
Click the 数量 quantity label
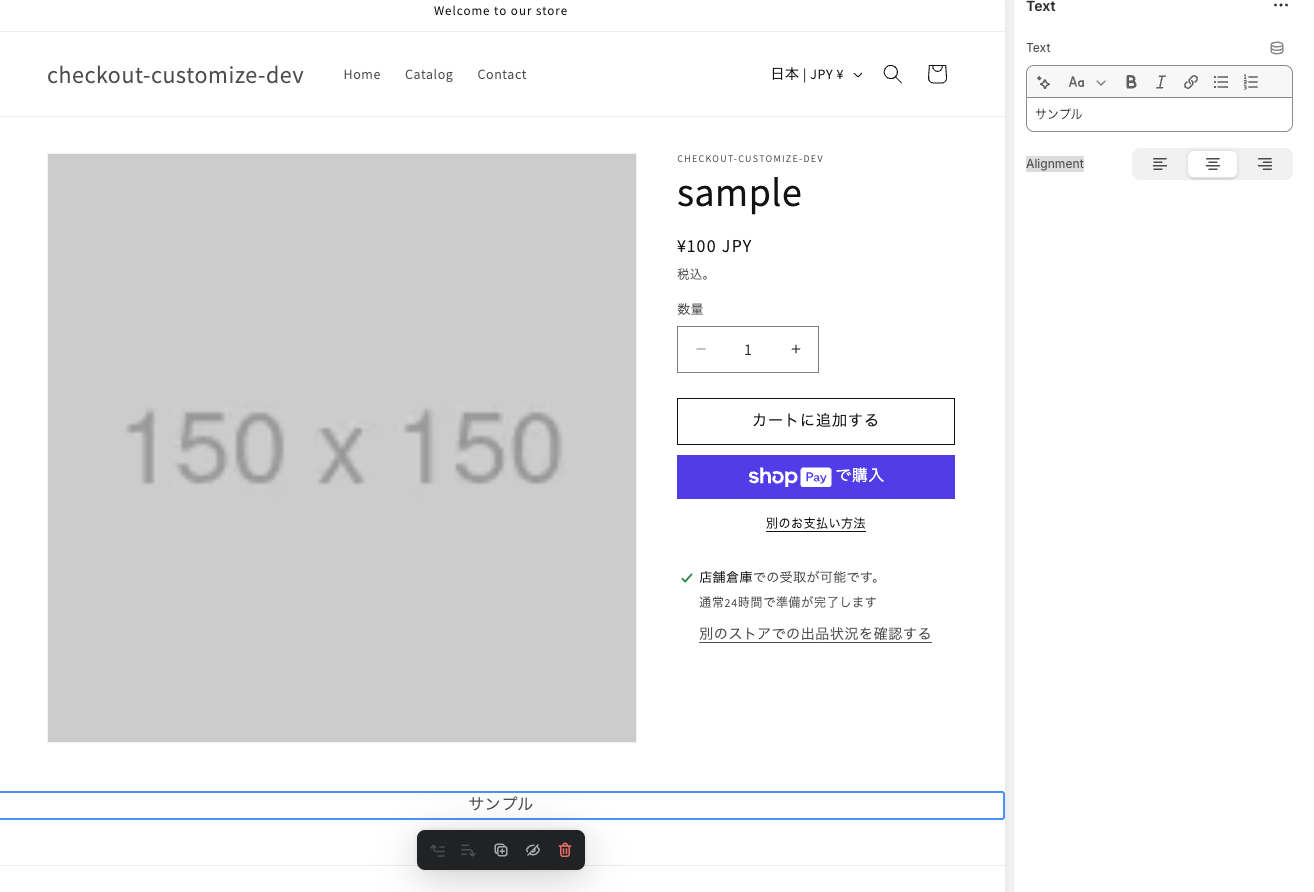click(x=690, y=310)
